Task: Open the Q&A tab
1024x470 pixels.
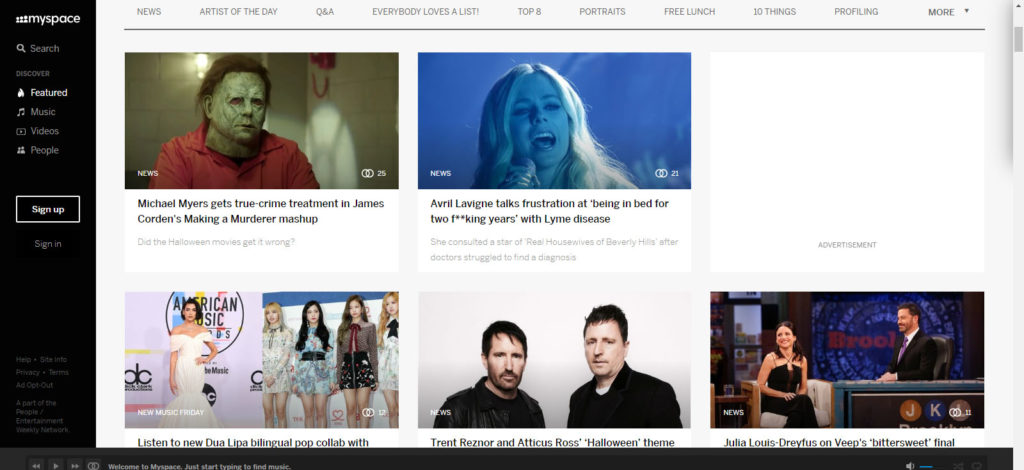Action: tap(325, 12)
